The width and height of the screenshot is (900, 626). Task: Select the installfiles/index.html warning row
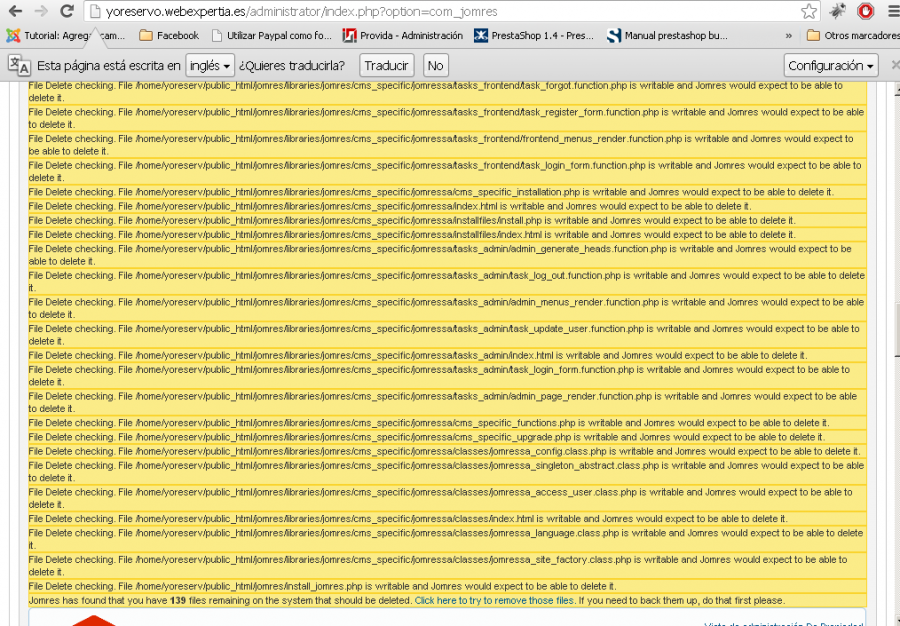coord(447,235)
